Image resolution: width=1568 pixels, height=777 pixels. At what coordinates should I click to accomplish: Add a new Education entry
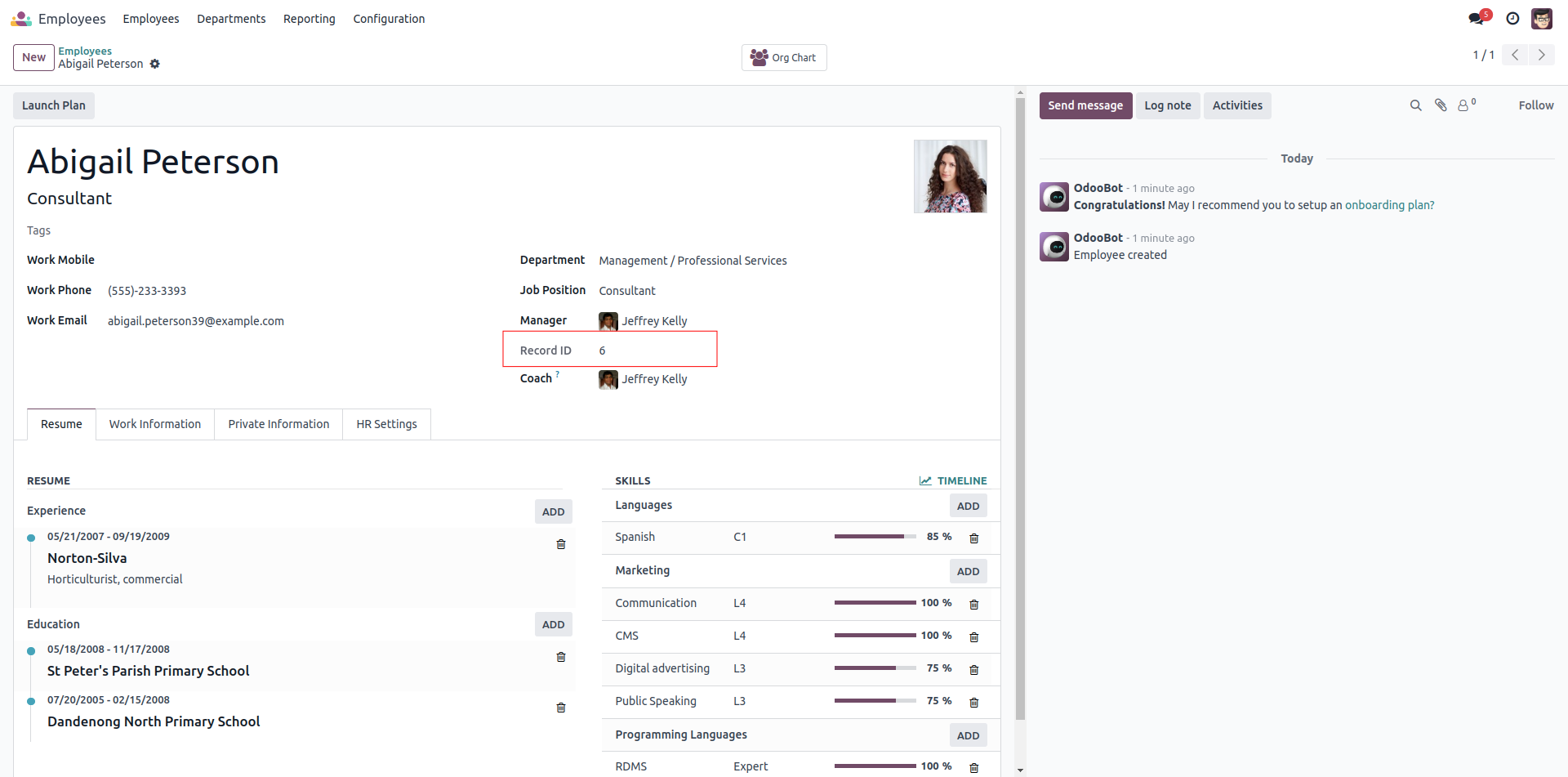[554, 624]
